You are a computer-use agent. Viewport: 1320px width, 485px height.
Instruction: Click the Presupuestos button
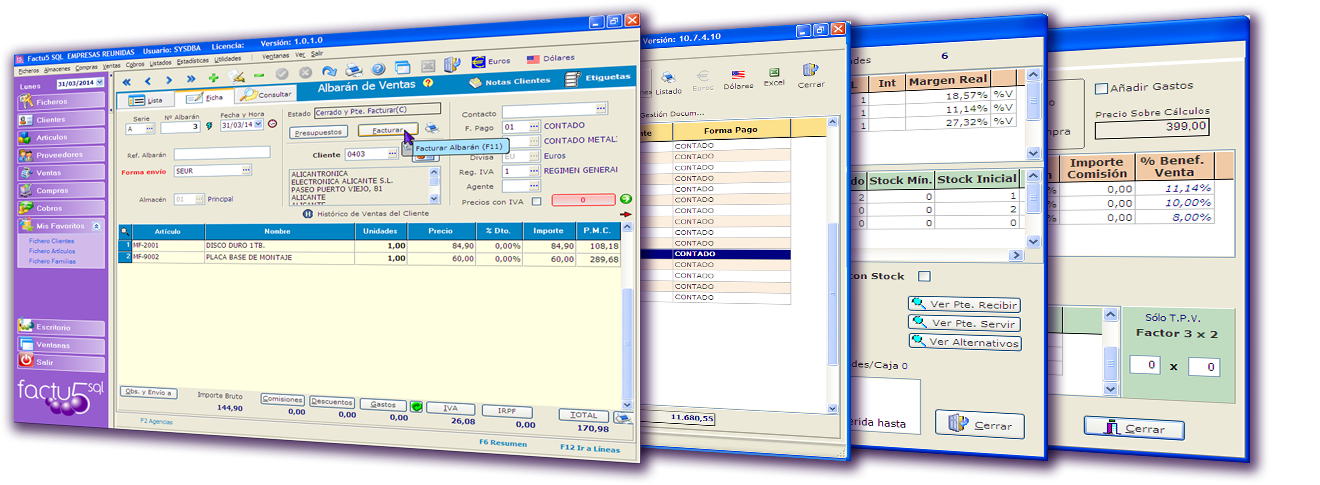tap(319, 132)
